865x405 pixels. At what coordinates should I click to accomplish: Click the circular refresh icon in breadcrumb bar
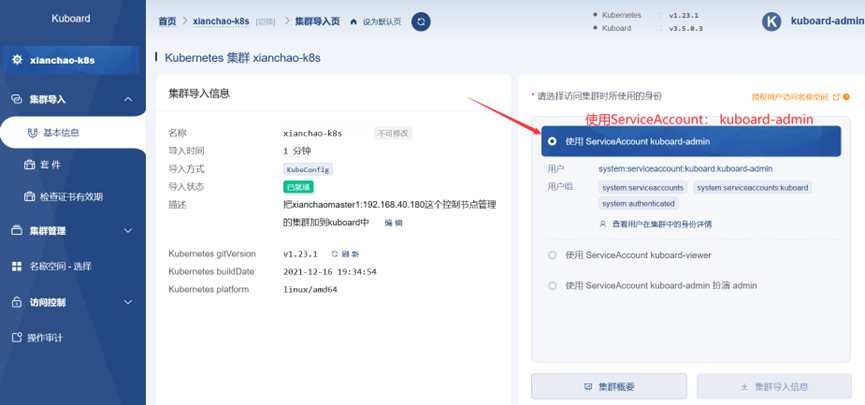pyautogui.click(x=421, y=22)
